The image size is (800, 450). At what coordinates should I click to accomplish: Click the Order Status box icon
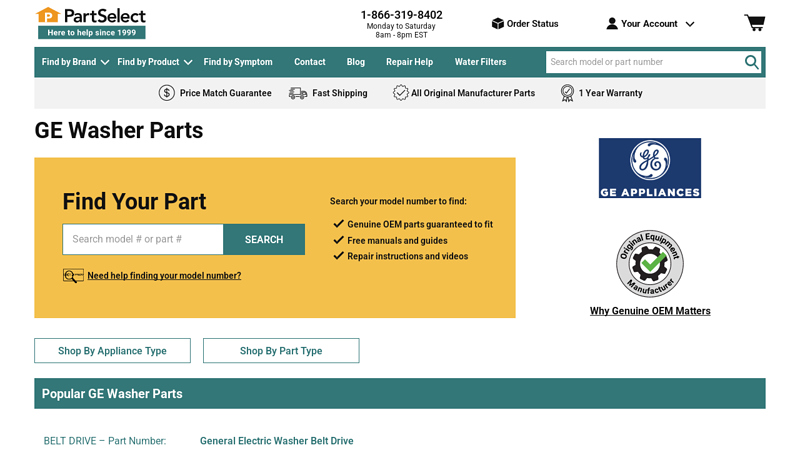pyautogui.click(x=497, y=23)
